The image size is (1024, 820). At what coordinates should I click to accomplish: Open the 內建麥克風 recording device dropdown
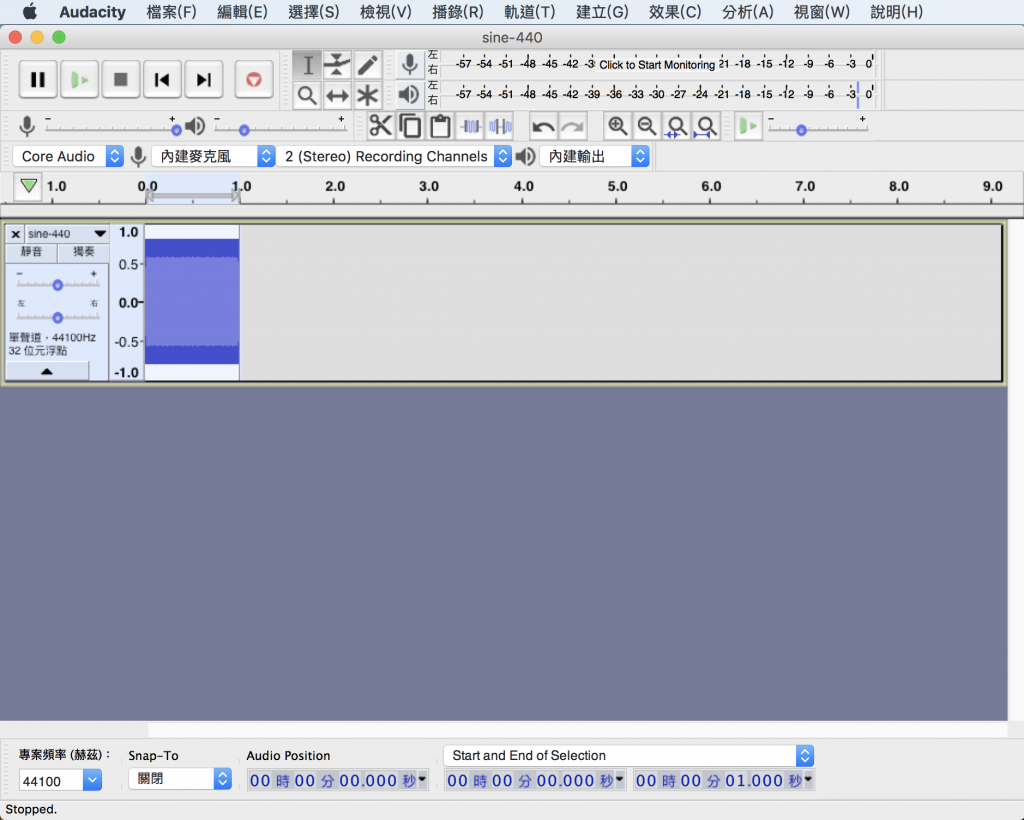[213, 156]
